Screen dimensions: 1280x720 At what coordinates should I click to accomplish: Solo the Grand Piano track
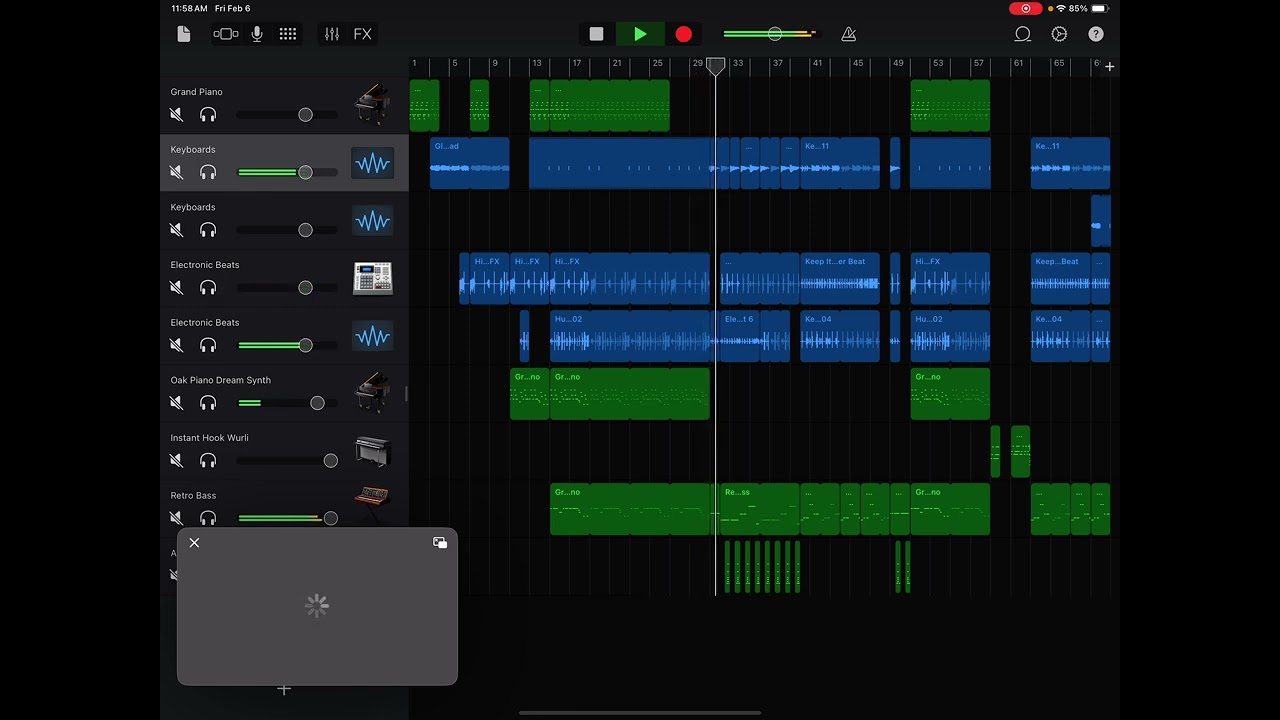(208, 115)
